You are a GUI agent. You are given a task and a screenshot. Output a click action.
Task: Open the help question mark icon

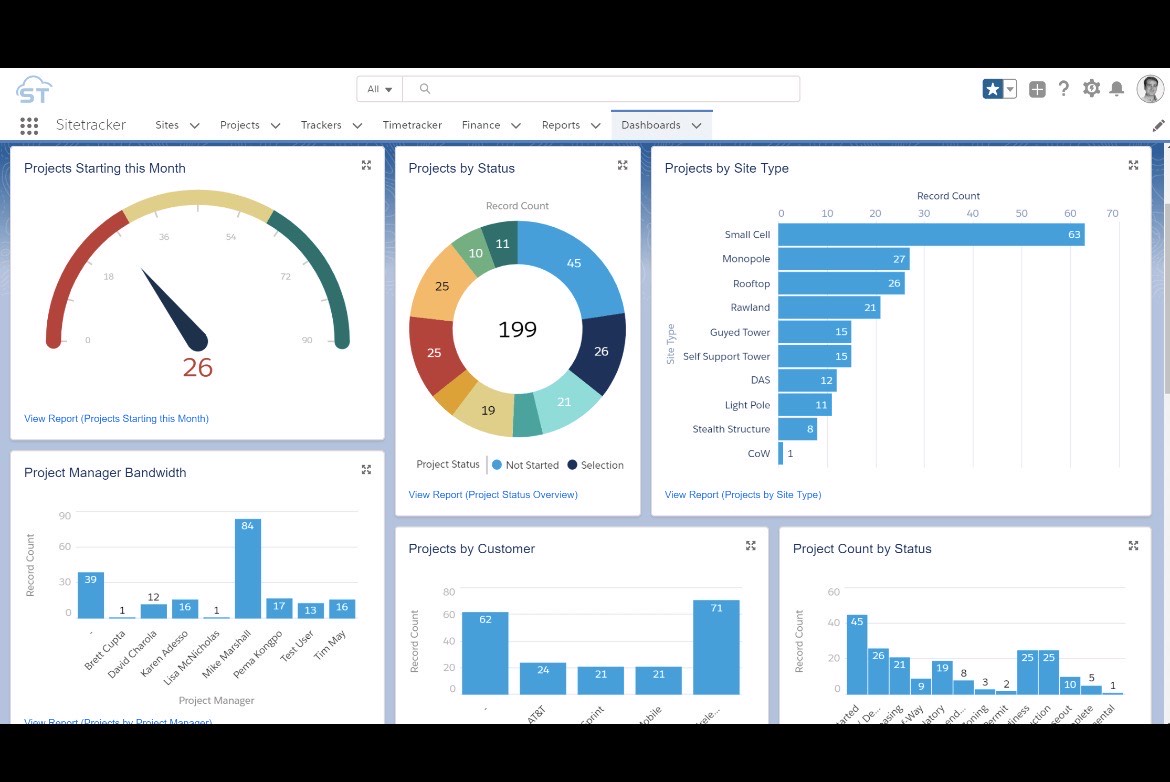(x=1063, y=89)
